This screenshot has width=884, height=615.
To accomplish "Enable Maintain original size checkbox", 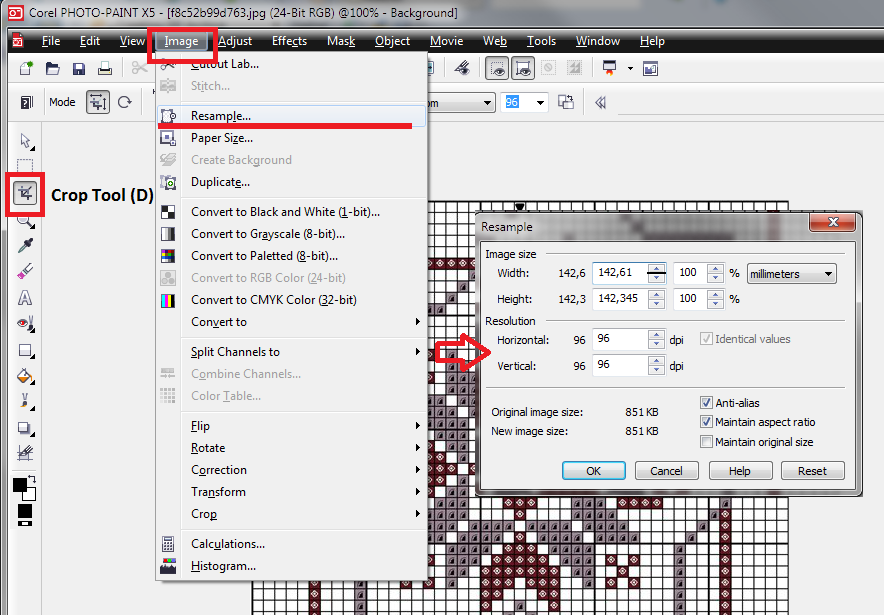I will (707, 441).
